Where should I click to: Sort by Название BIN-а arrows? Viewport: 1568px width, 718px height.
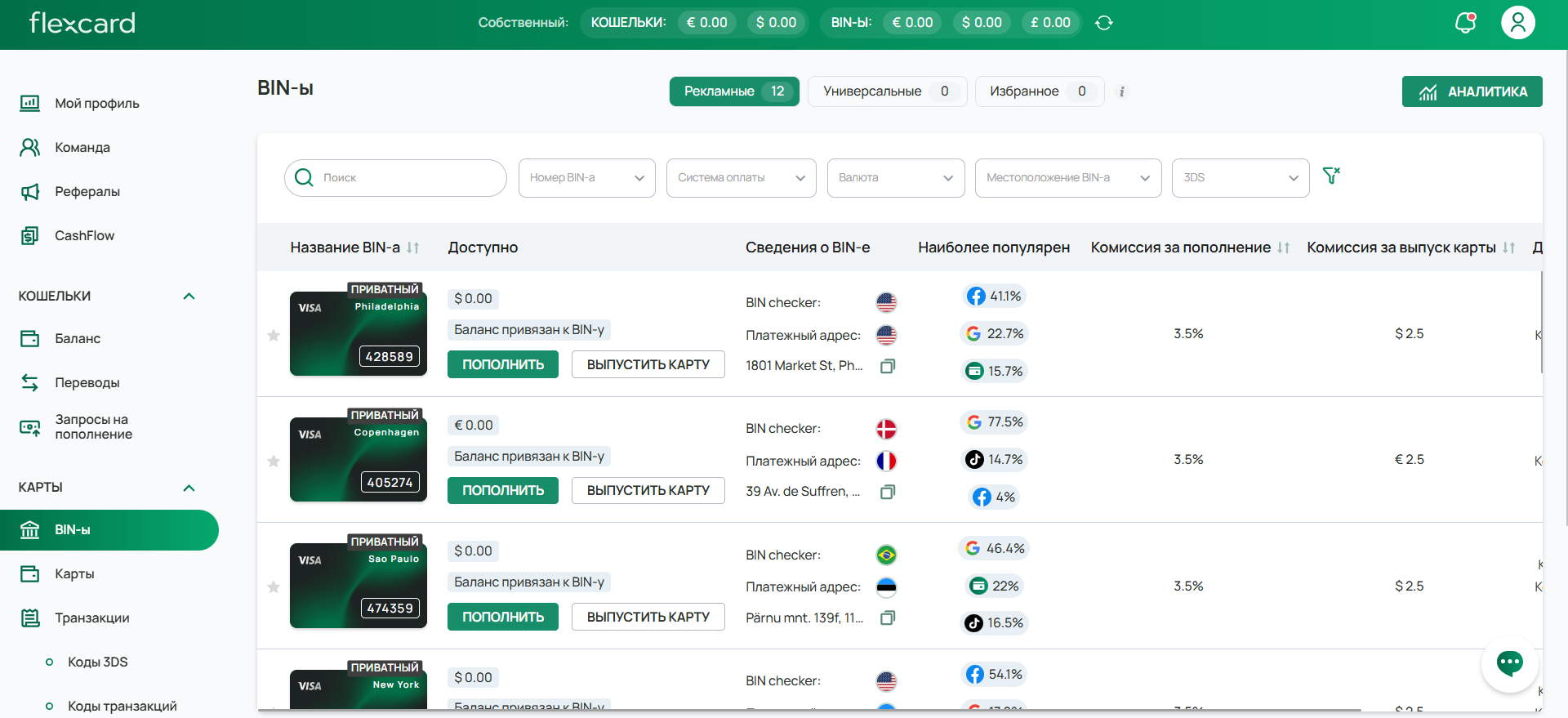413,248
